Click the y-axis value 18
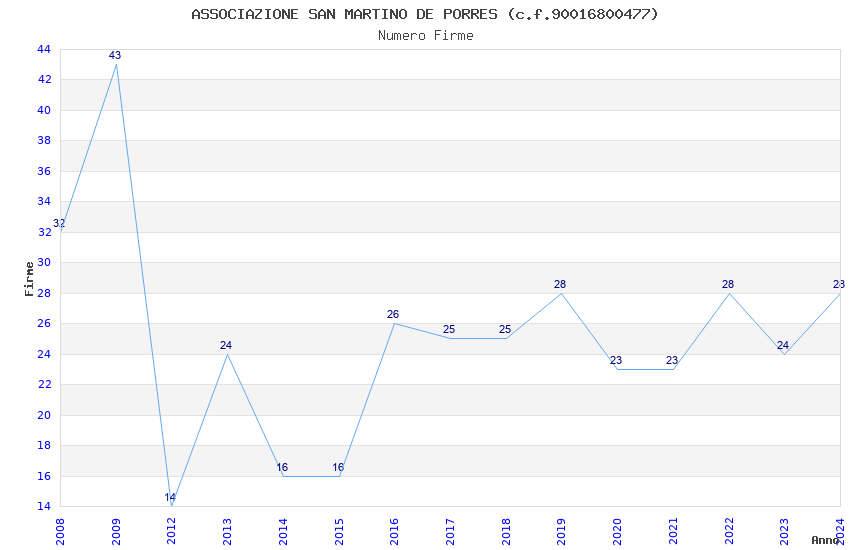Screen dimensions: 850x550 [x=44, y=445]
